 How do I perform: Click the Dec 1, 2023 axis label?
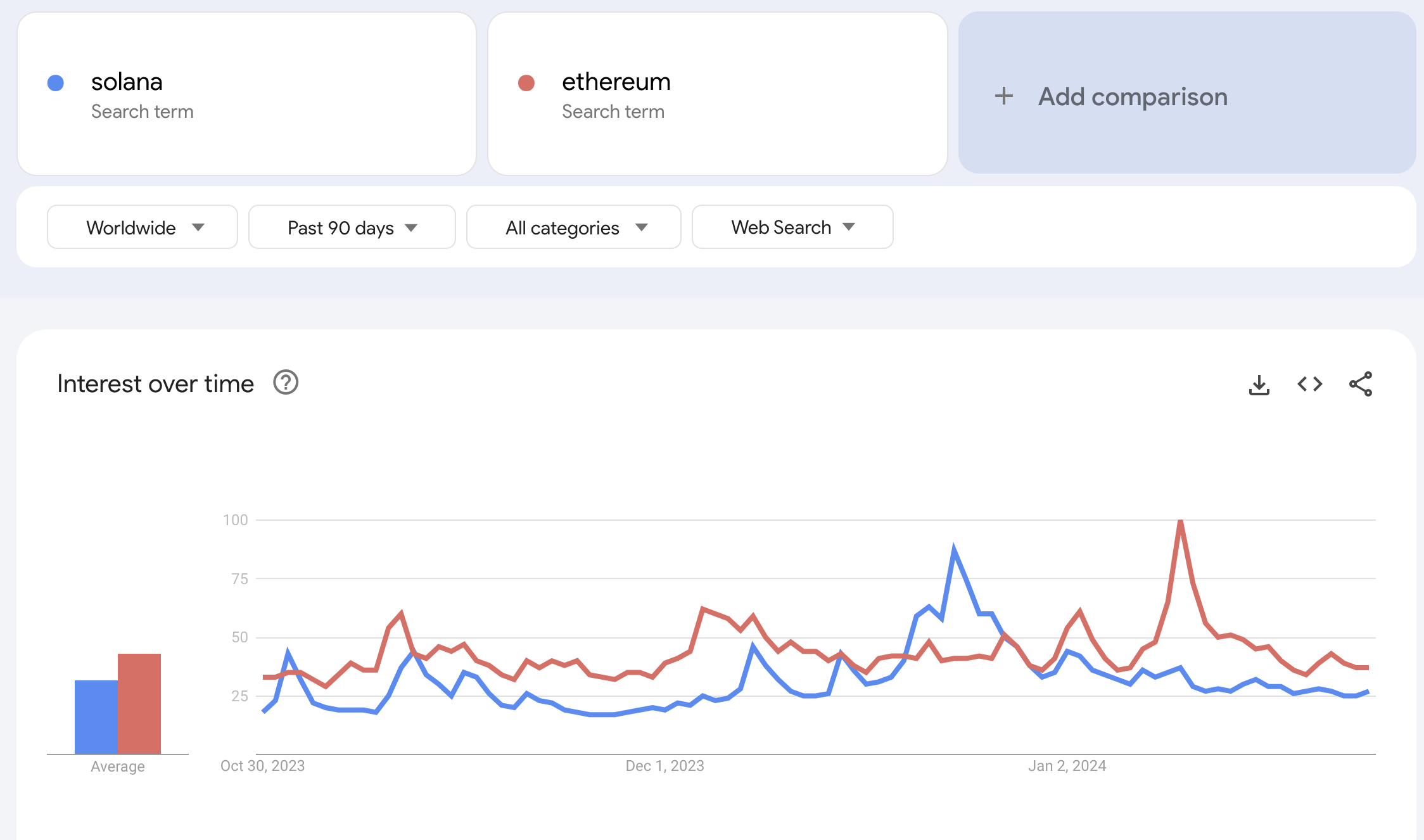[x=664, y=766]
